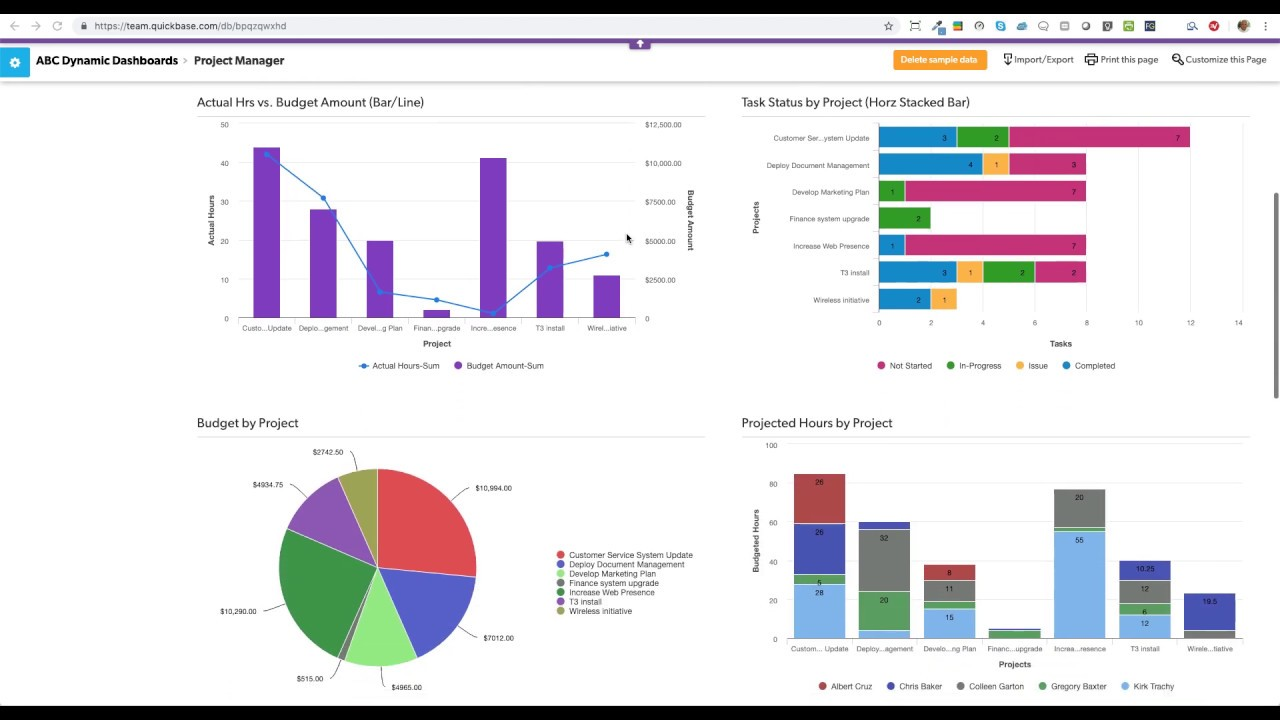Click the green Finance system upgrade bar

(x=905, y=219)
